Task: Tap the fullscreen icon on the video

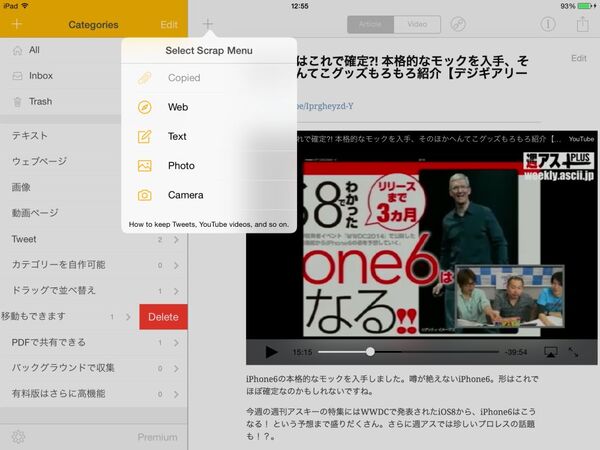Action: 573,352
